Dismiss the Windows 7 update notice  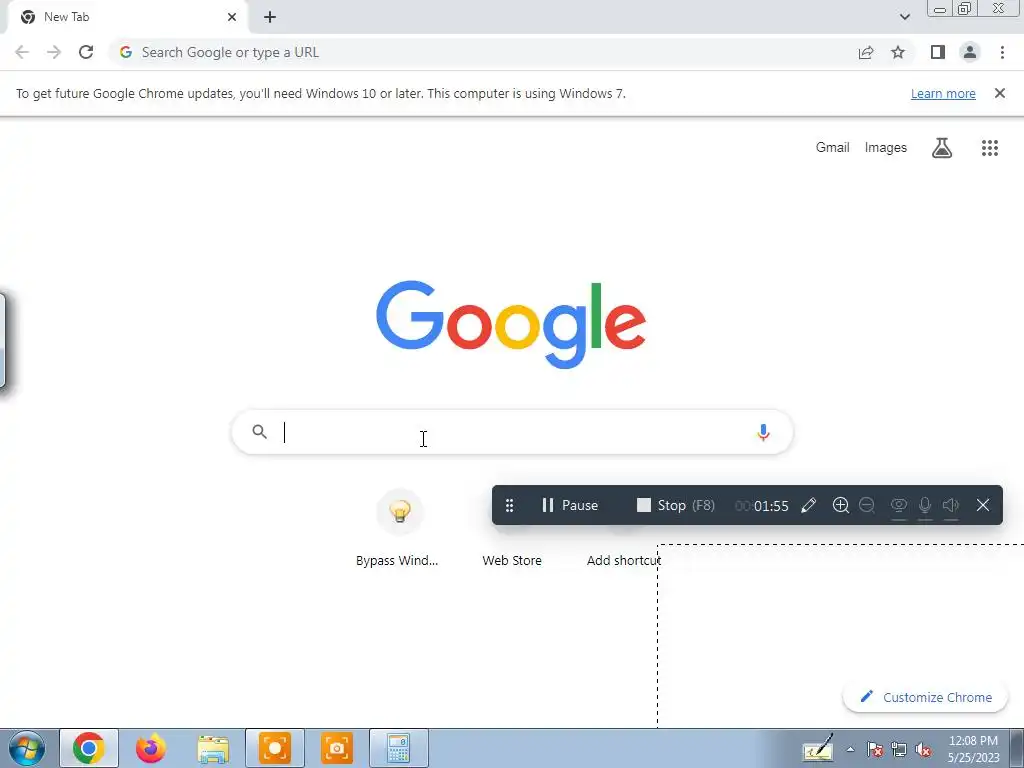click(1000, 93)
